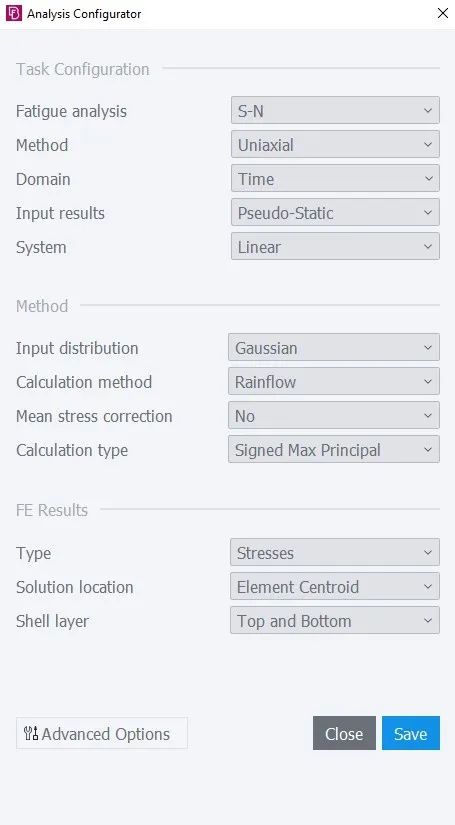Open the Signed Max Principal dropdown

click(334, 449)
